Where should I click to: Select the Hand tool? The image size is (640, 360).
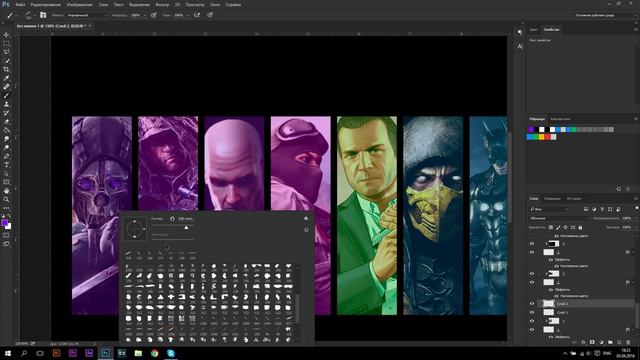point(6,191)
